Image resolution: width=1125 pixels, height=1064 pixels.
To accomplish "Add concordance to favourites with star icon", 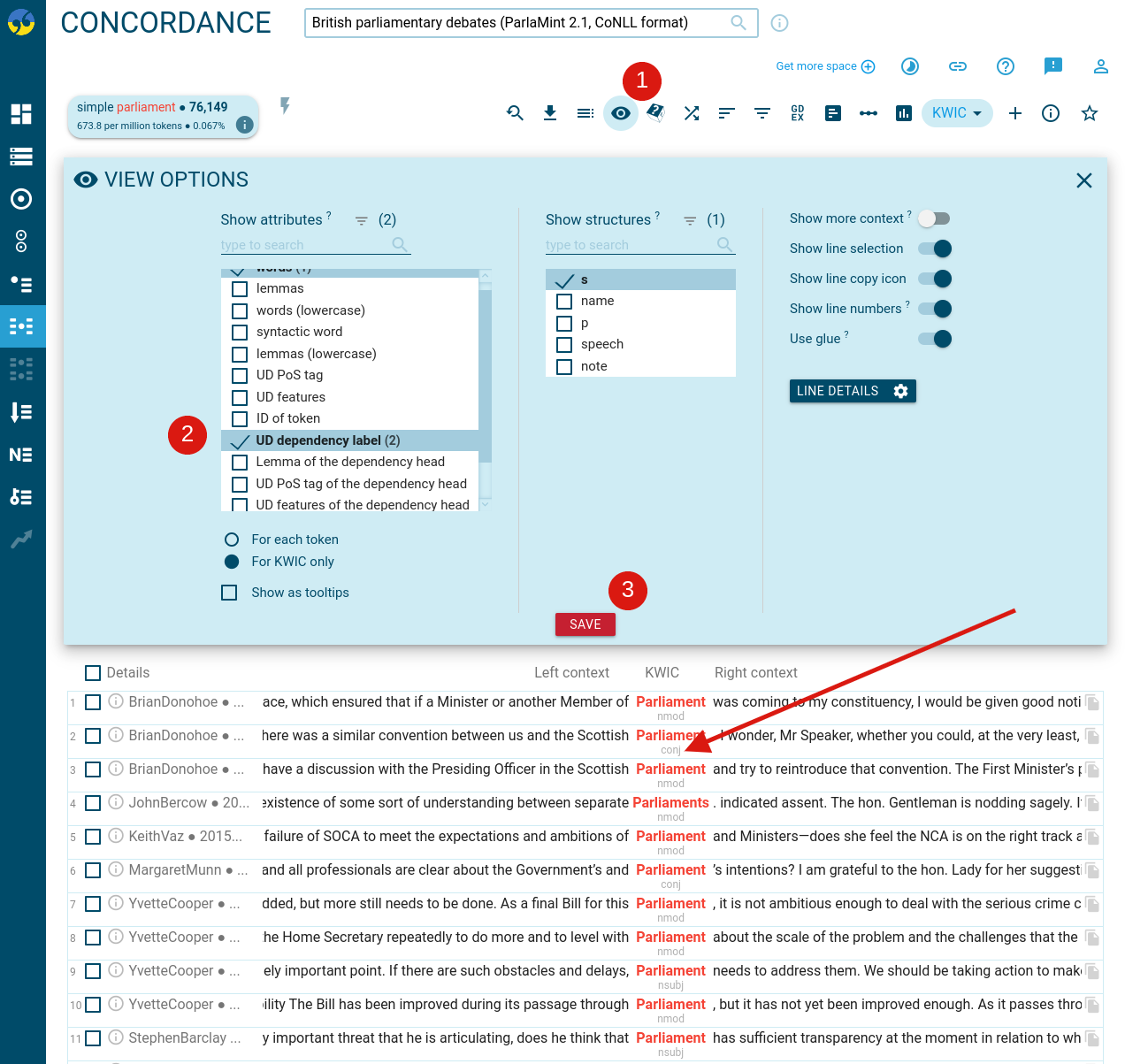I will point(1090,113).
